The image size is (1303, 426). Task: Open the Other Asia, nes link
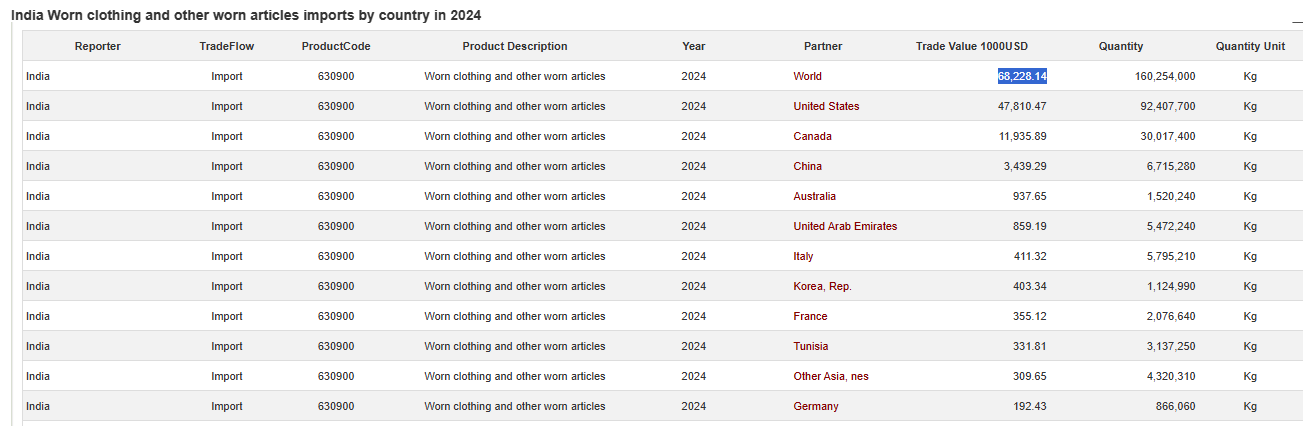[x=831, y=376]
